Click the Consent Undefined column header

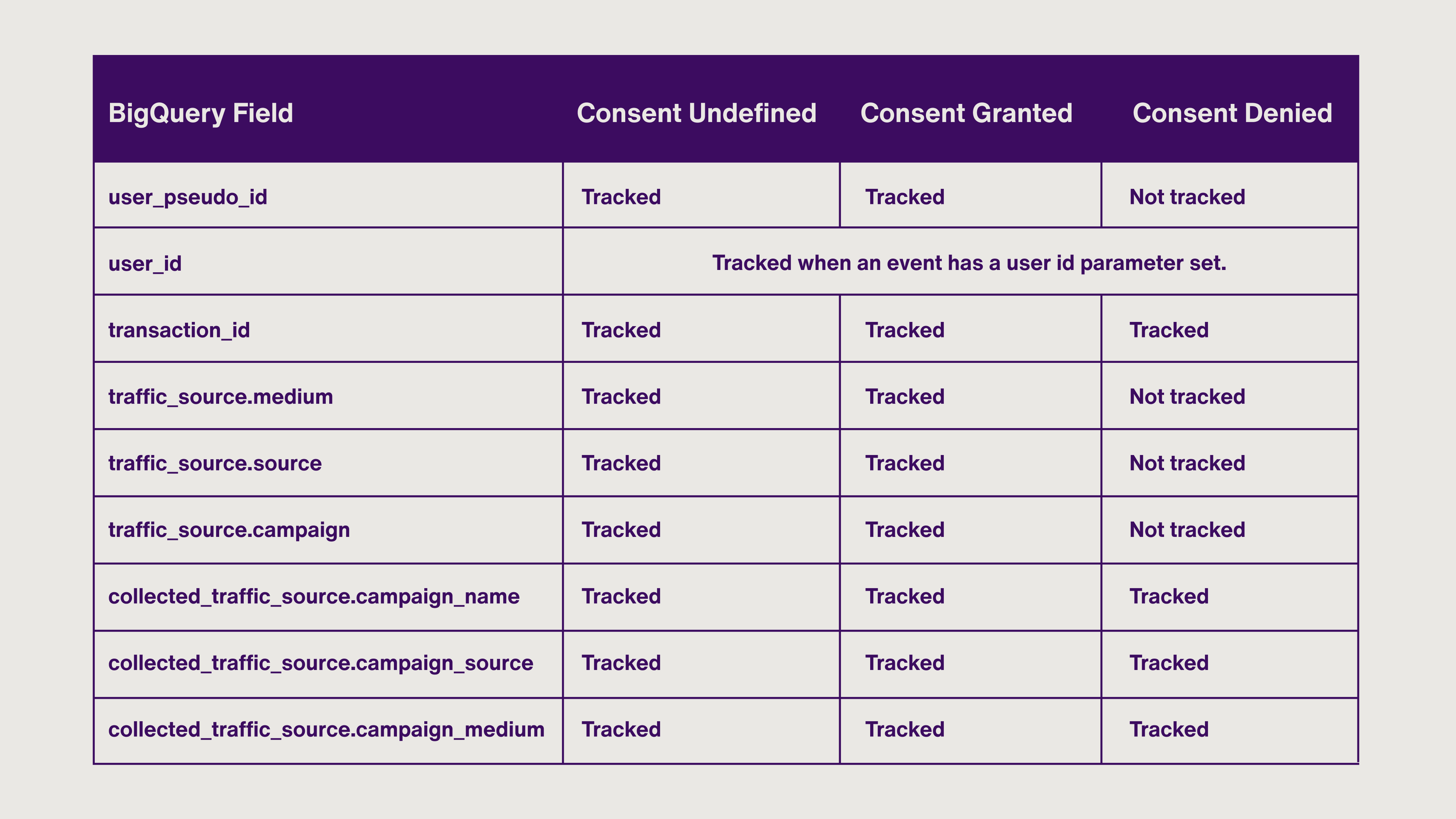tap(697, 113)
